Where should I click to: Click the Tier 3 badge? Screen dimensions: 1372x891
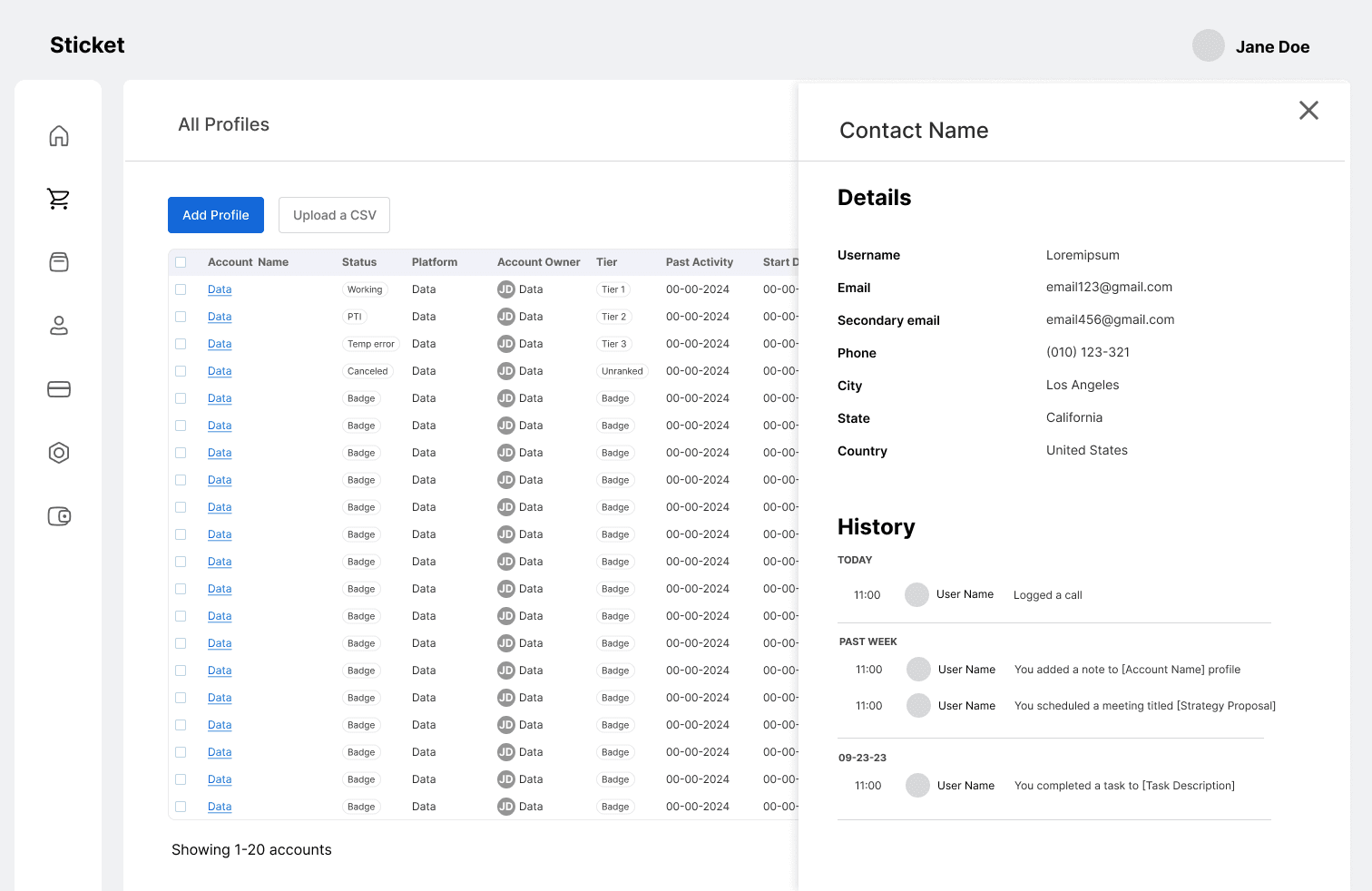[614, 344]
